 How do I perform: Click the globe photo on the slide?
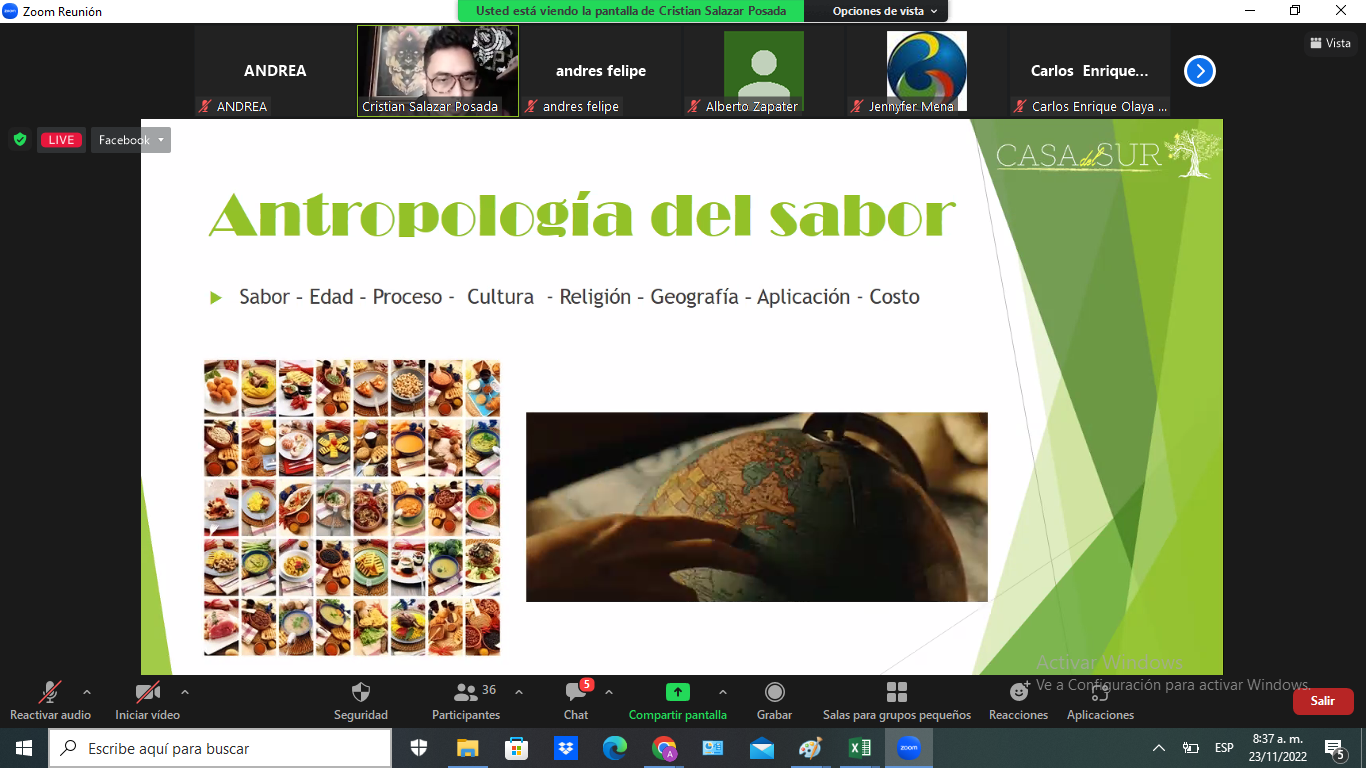point(757,507)
